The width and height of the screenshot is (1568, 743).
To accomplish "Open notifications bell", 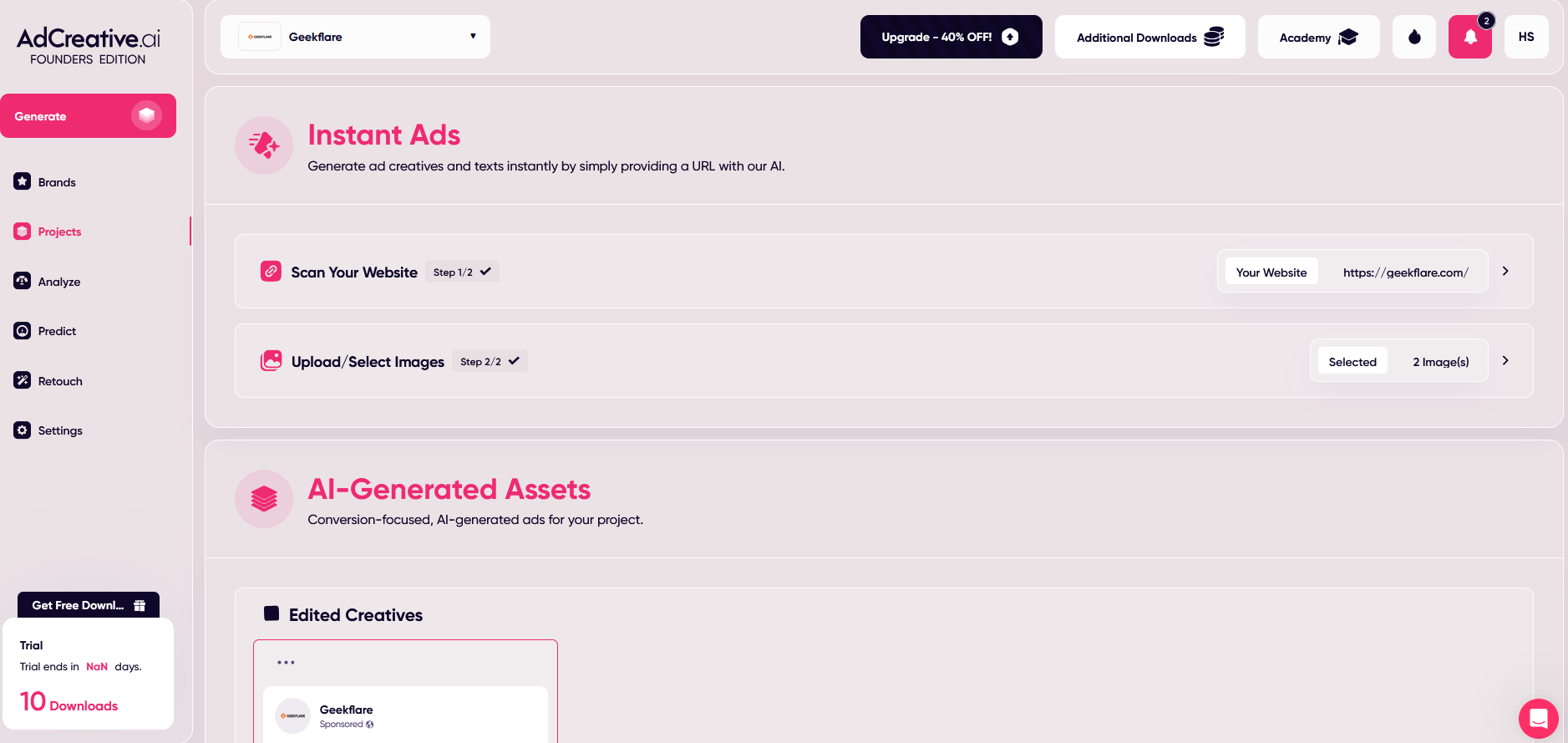I will pyautogui.click(x=1470, y=37).
